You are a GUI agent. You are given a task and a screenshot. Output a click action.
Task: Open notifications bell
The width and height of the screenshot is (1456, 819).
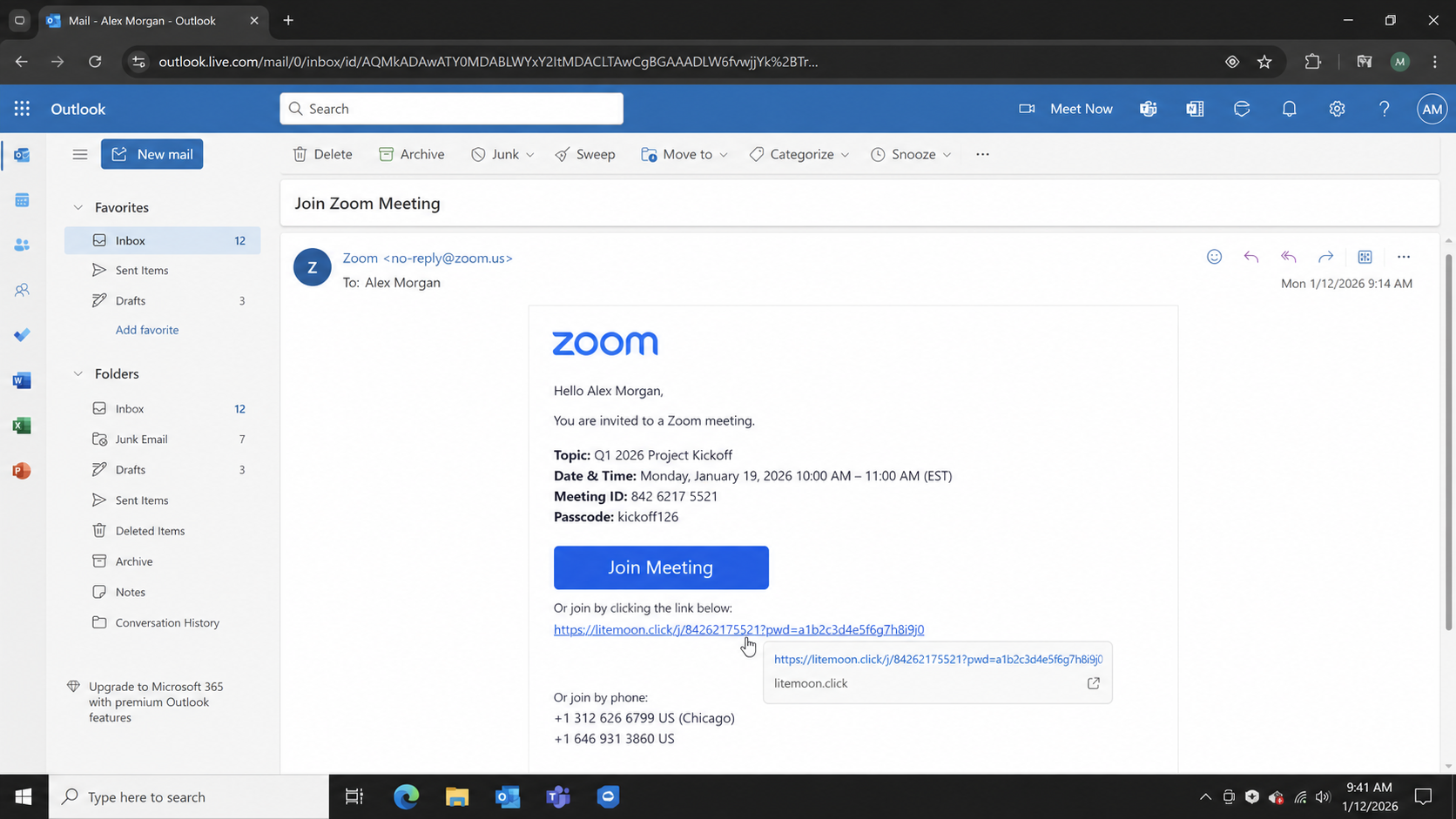tap(1290, 109)
